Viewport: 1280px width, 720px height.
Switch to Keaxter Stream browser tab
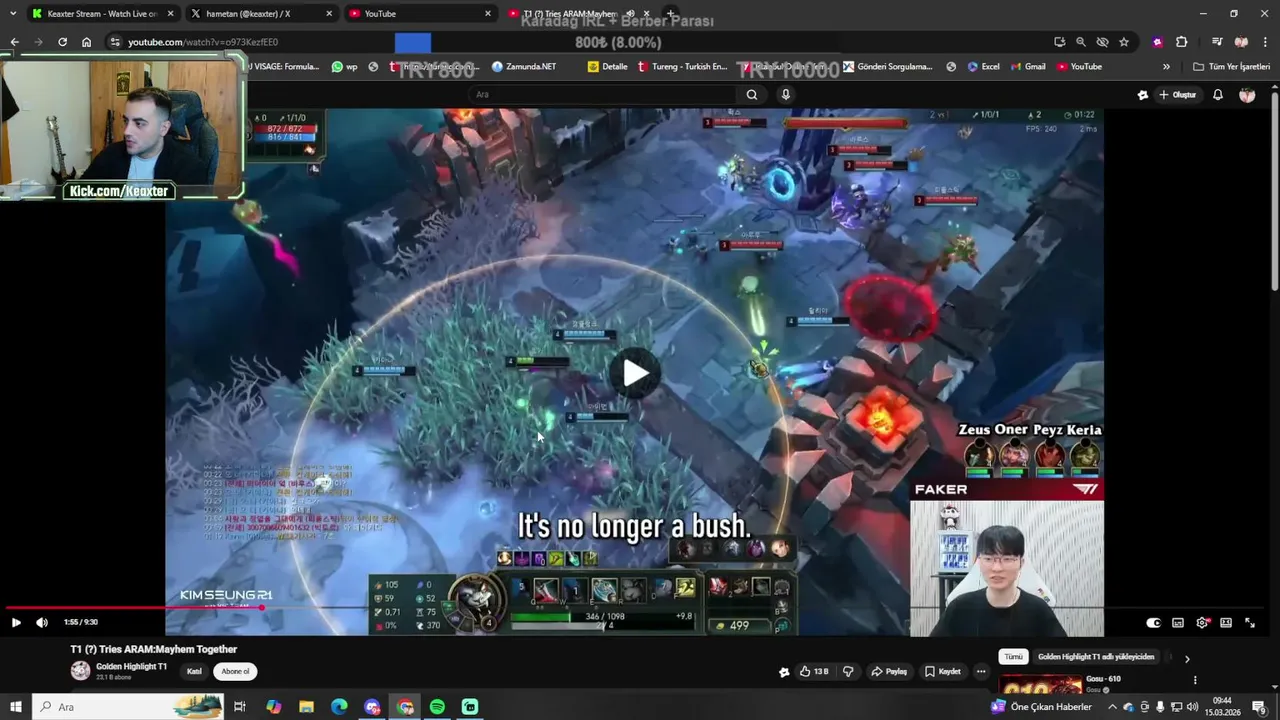(103, 14)
